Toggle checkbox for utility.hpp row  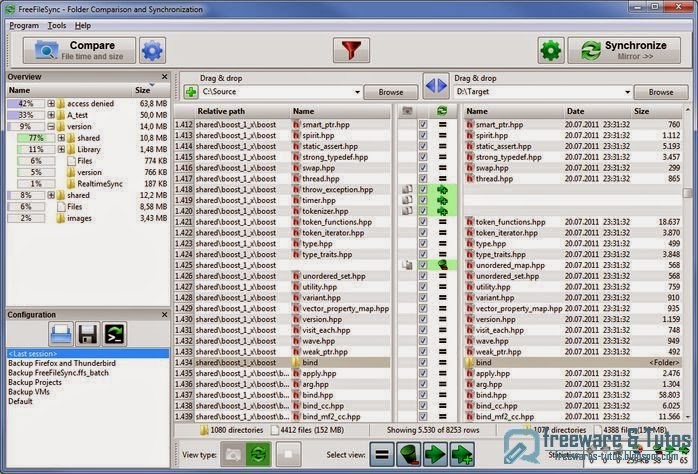(x=423, y=287)
